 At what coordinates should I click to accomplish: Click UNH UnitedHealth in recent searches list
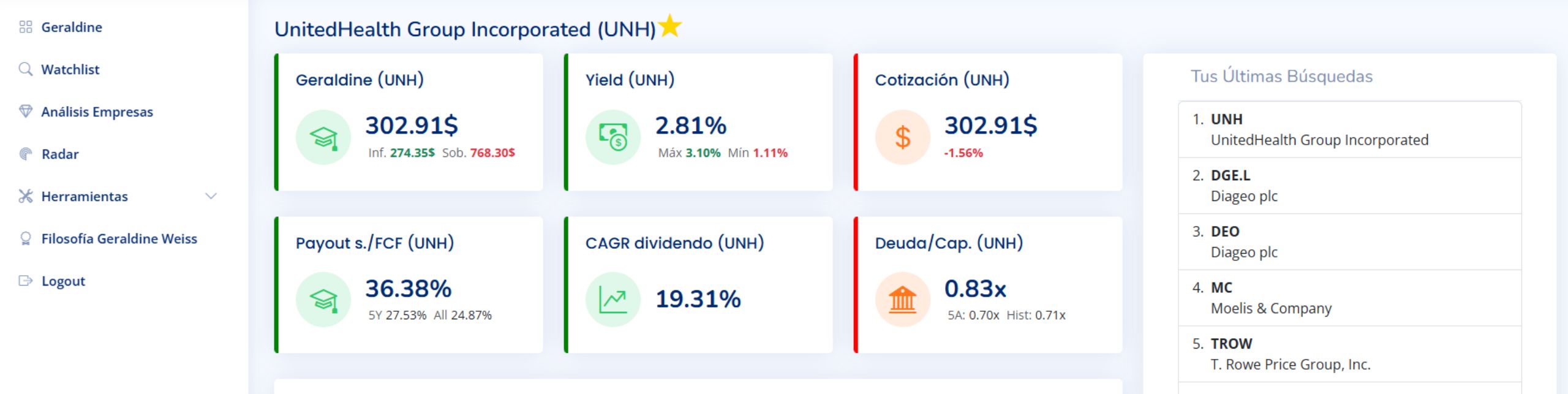coord(1319,130)
